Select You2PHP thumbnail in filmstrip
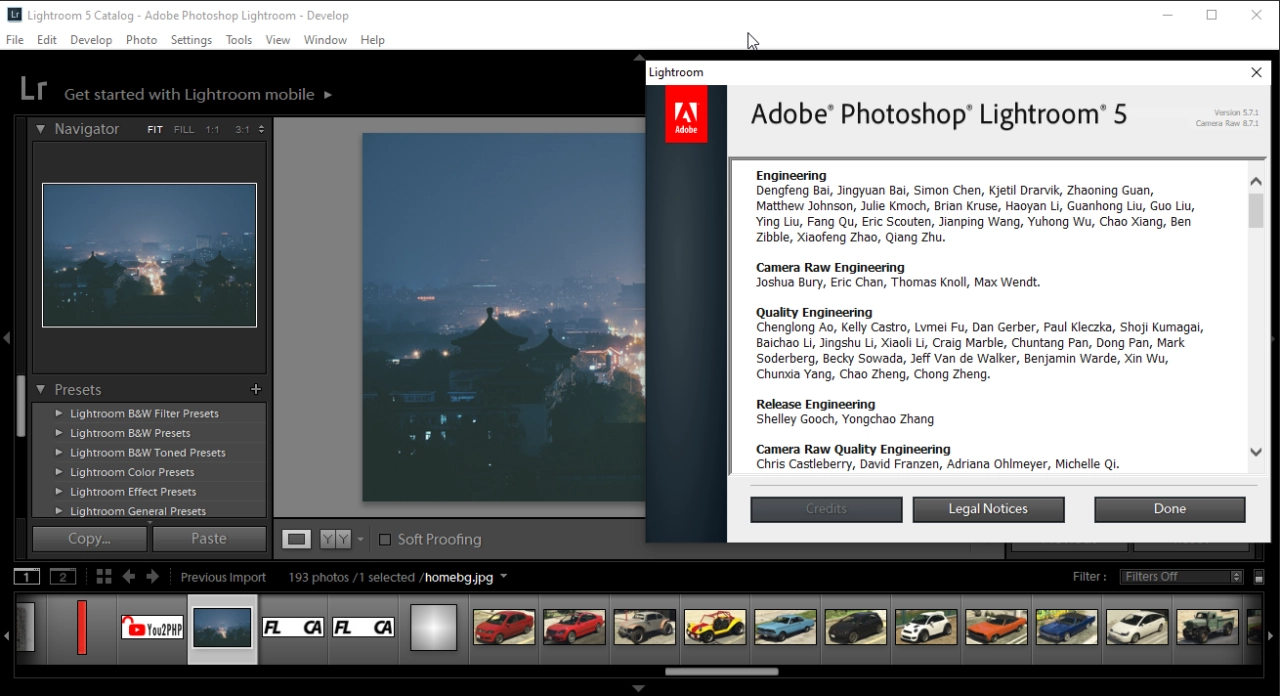 [x=153, y=627]
